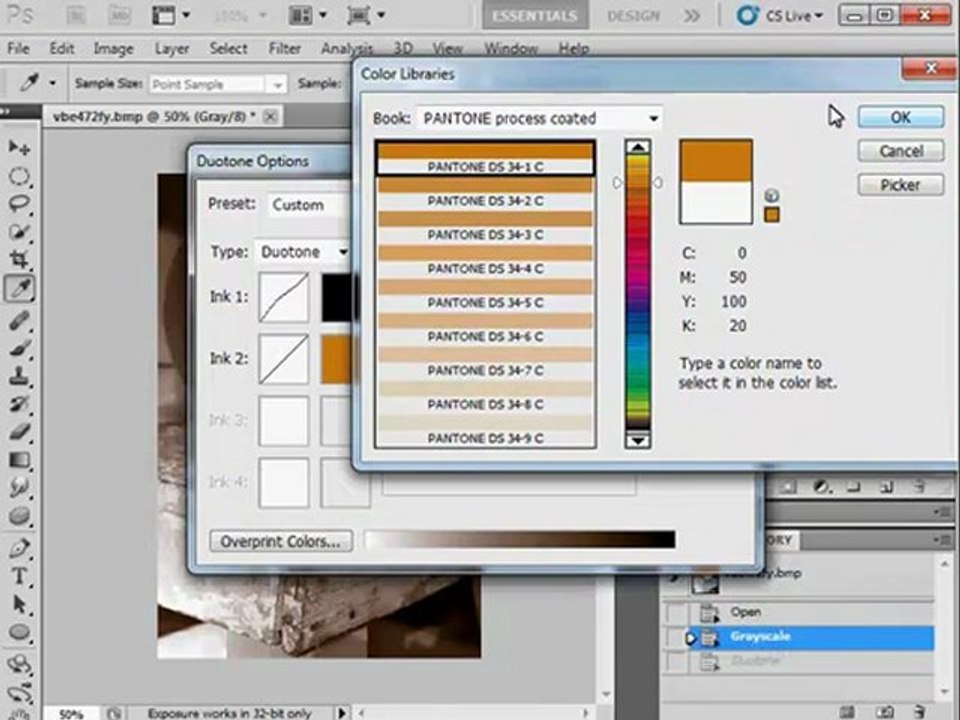Image resolution: width=960 pixels, height=720 pixels.
Task: Open the Image menu
Action: pyautogui.click(x=113, y=48)
